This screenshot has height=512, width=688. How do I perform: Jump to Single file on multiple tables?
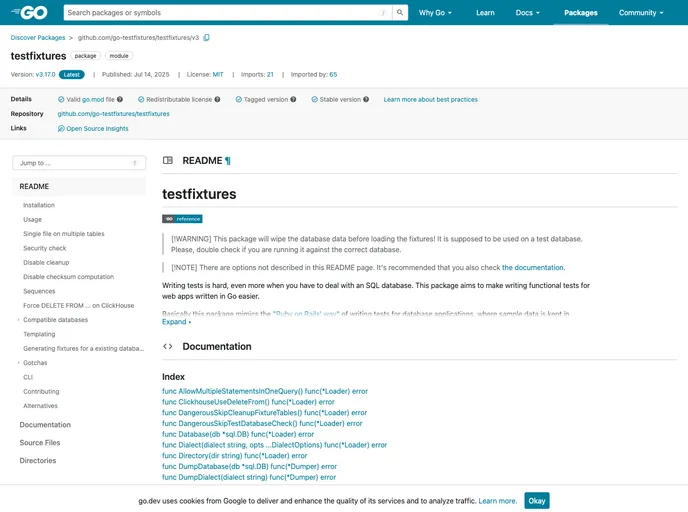[x=64, y=234]
